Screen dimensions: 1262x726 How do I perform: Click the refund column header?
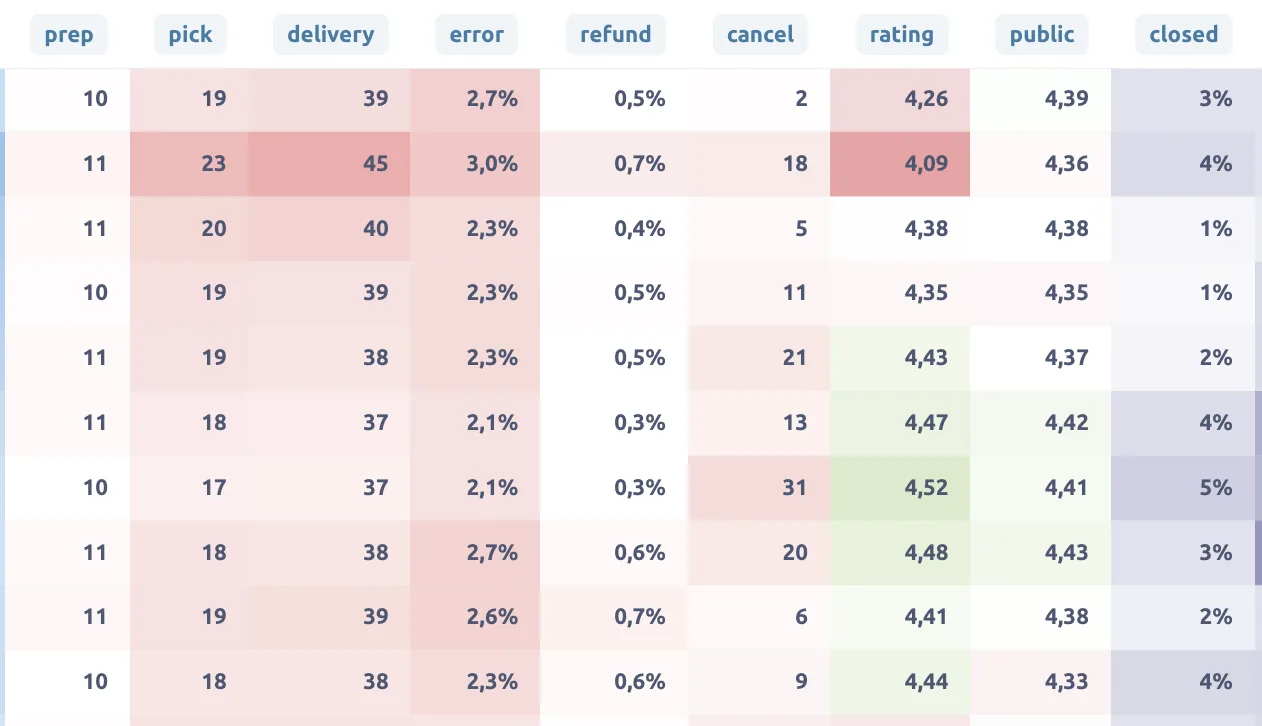pyautogui.click(x=615, y=35)
